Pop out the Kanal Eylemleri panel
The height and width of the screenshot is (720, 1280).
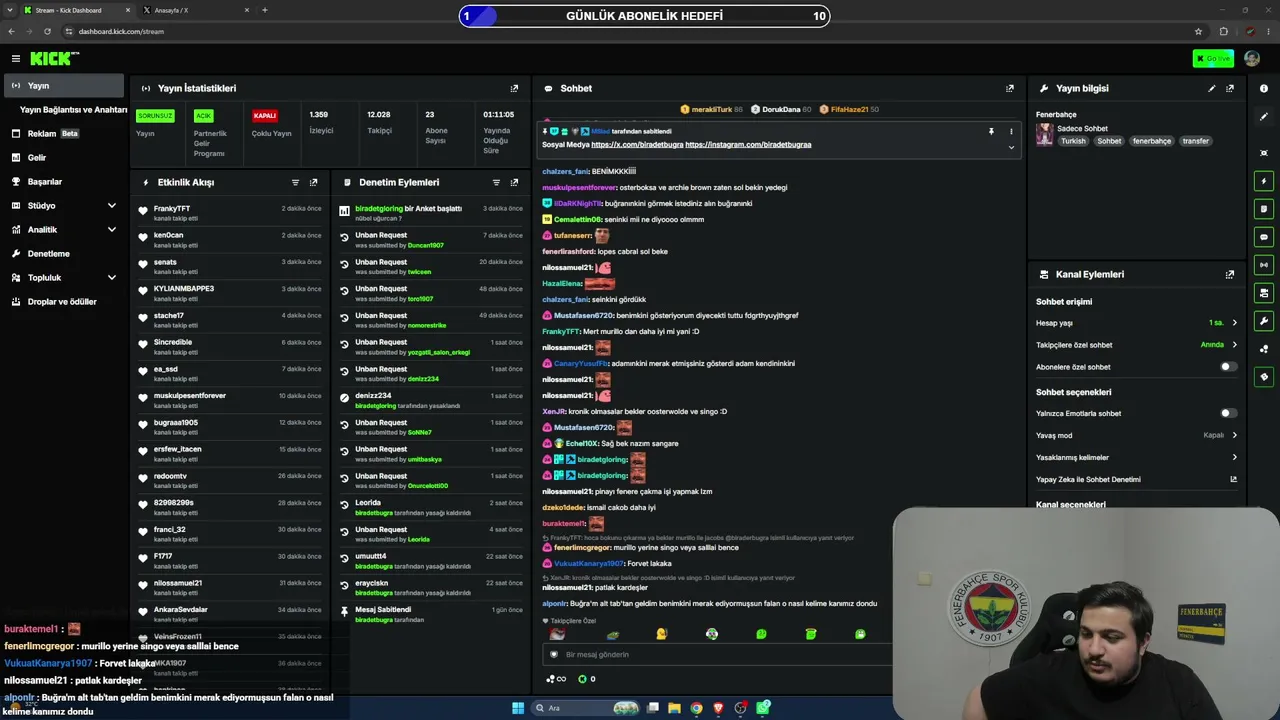[1230, 274]
